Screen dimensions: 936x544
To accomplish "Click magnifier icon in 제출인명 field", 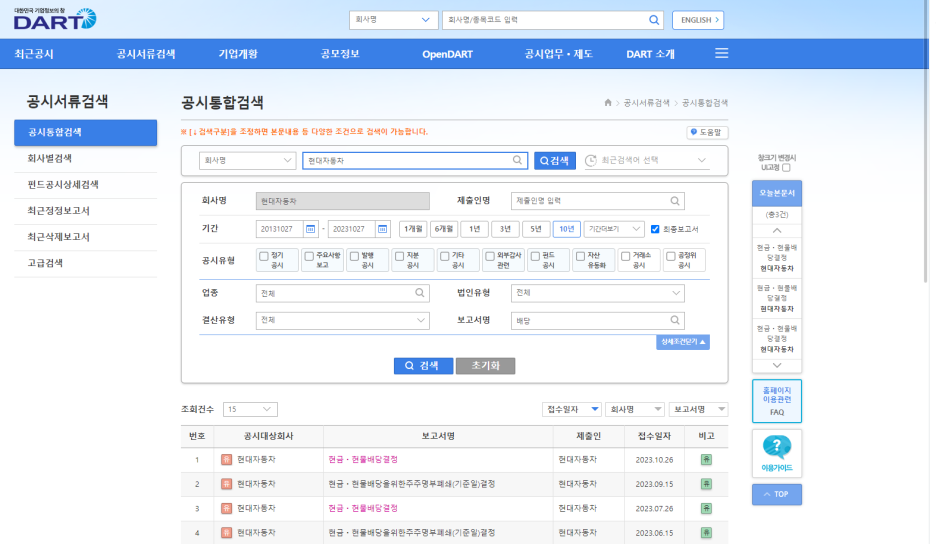I will click(x=675, y=201).
